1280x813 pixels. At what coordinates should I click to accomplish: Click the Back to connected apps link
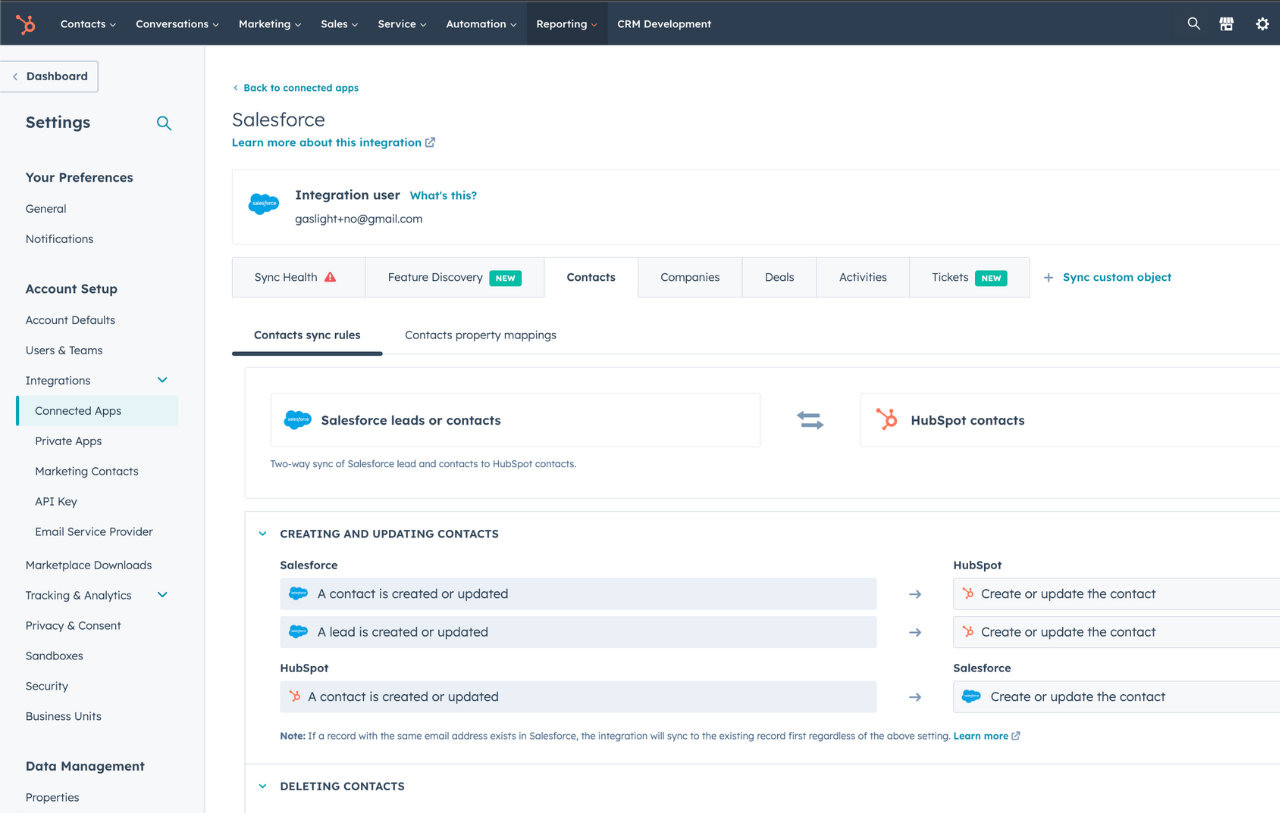point(296,88)
